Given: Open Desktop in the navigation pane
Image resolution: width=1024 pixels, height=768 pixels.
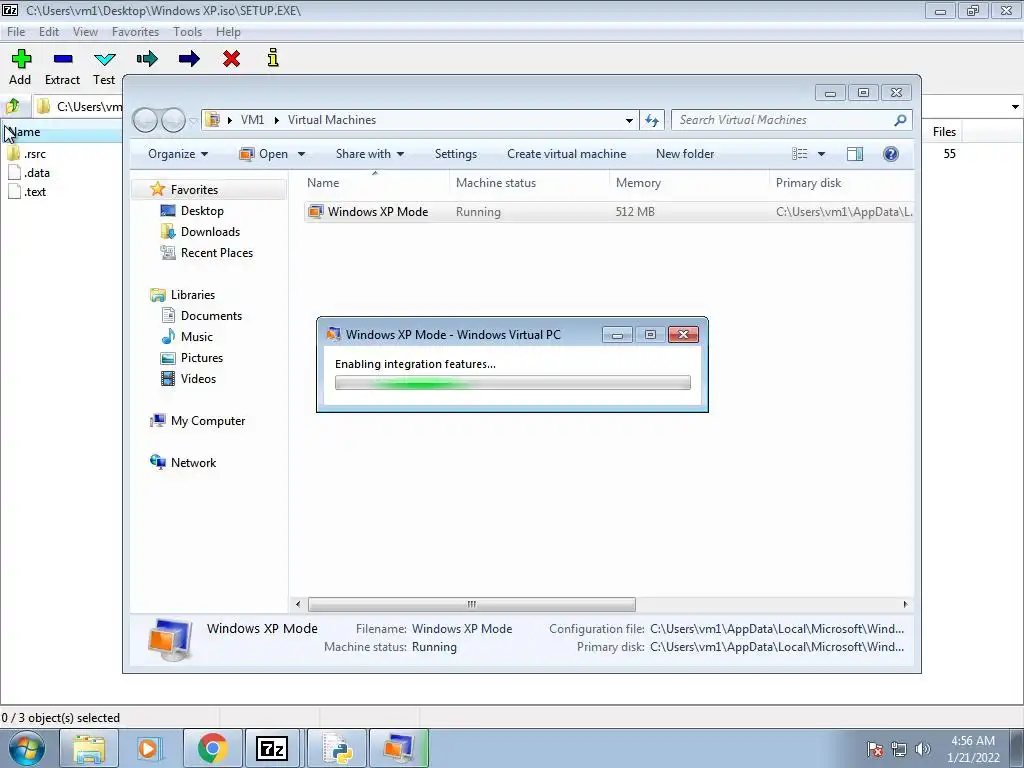Looking at the screenshot, I should tap(202, 211).
